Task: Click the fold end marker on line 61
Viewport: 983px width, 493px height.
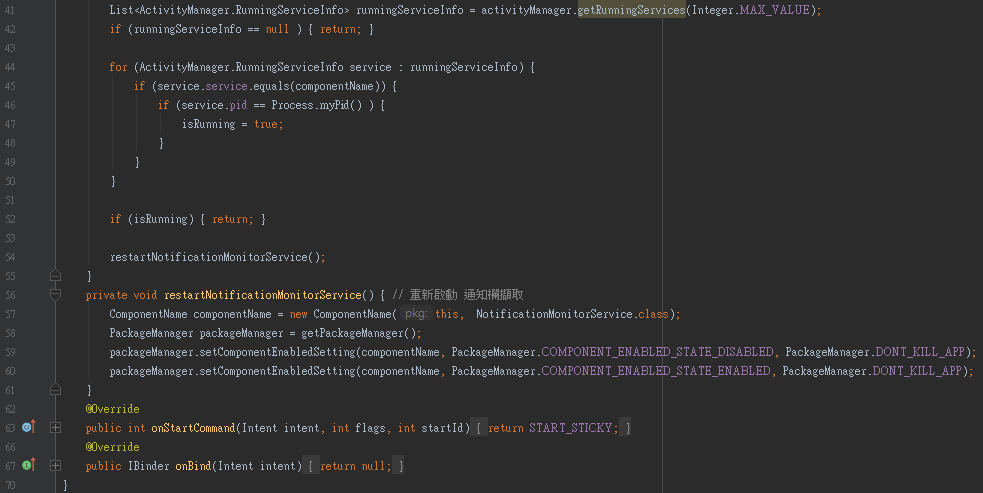Action: click(x=55, y=390)
